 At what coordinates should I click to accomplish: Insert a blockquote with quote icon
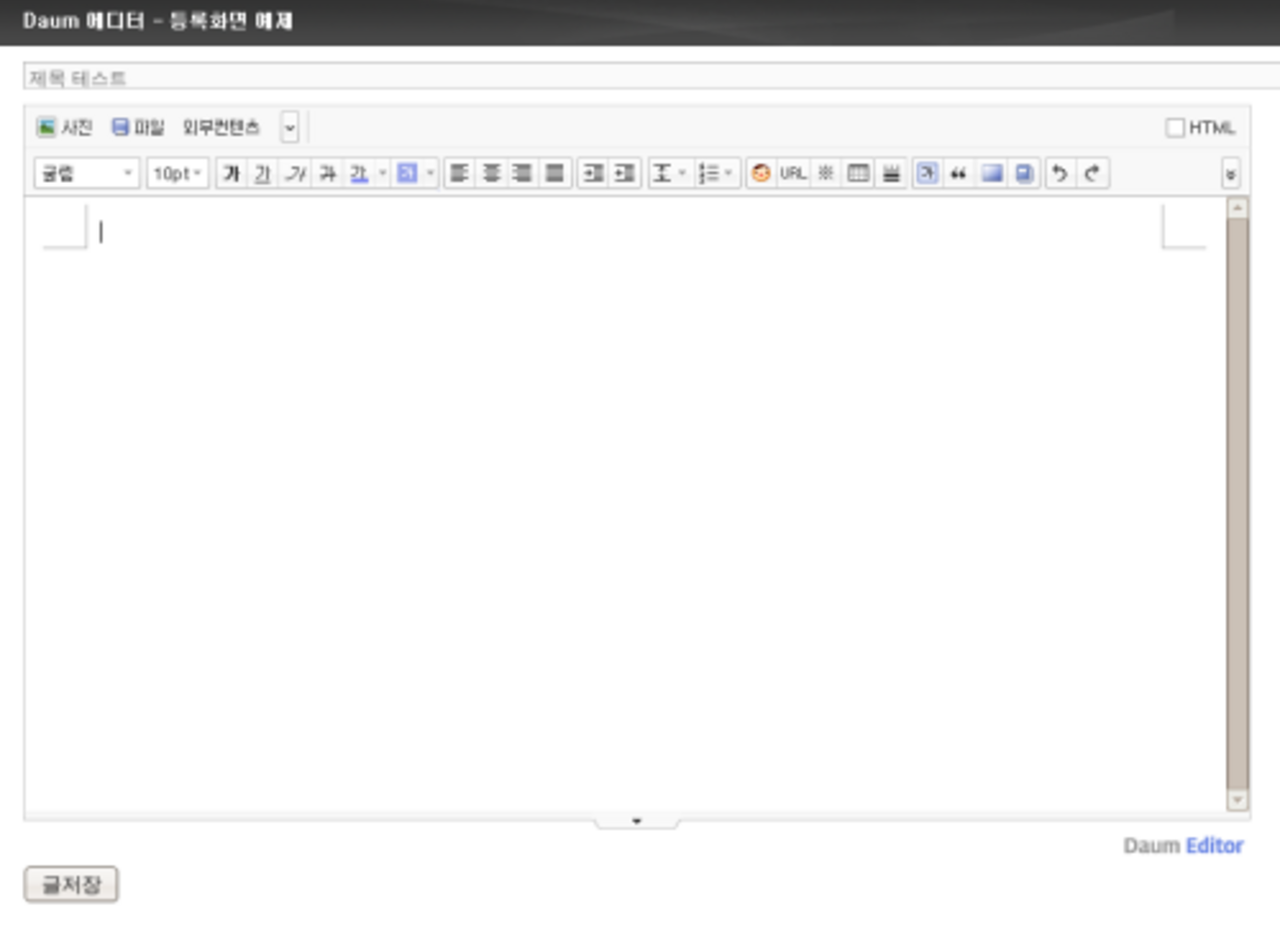point(959,174)
